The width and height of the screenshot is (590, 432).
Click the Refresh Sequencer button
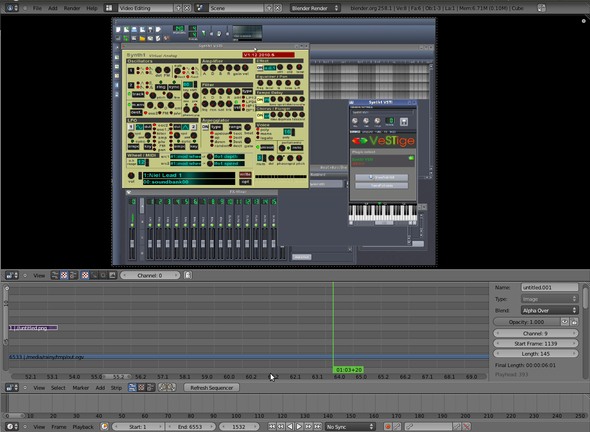click(x=211, y=388)
